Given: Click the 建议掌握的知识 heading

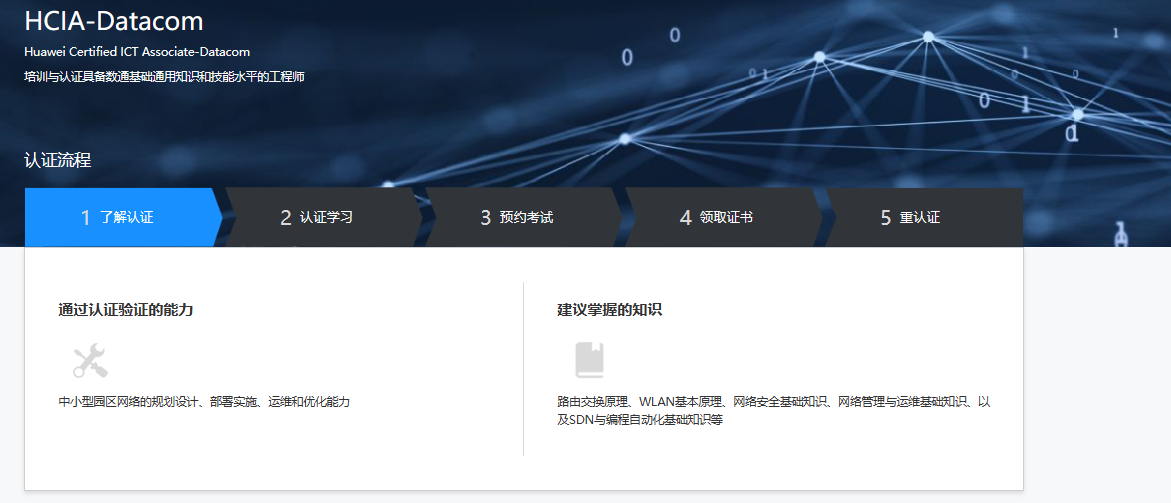Looking at the screenshot, I should click(x=609, y=310).
